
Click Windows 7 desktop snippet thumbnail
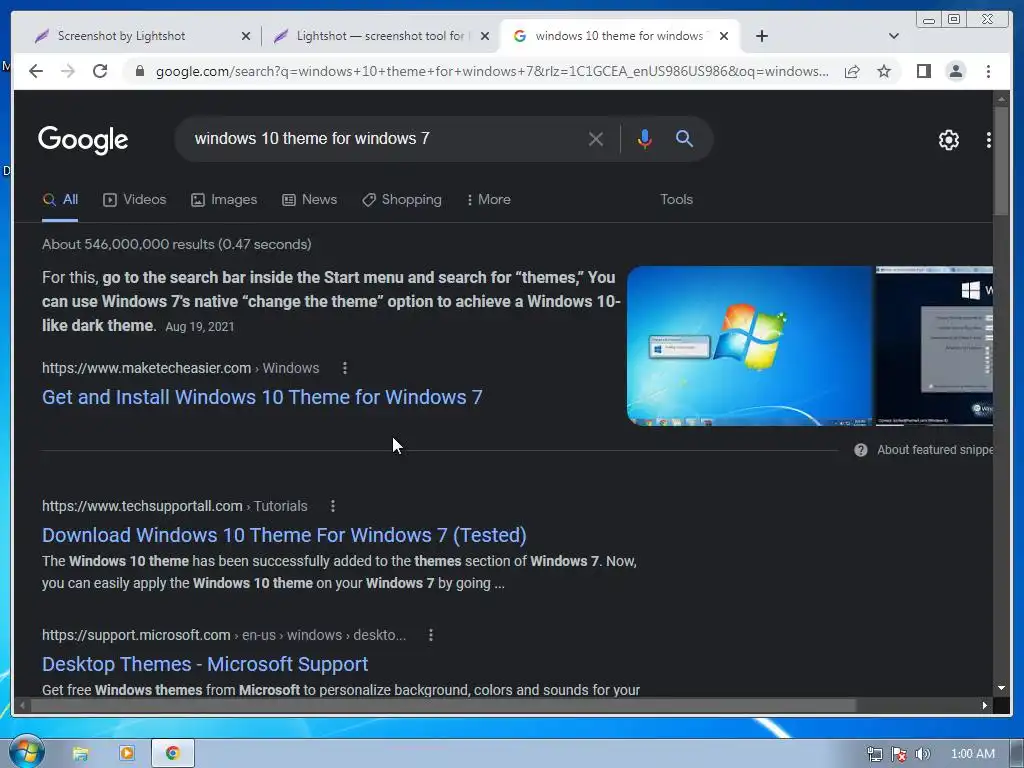750,345
